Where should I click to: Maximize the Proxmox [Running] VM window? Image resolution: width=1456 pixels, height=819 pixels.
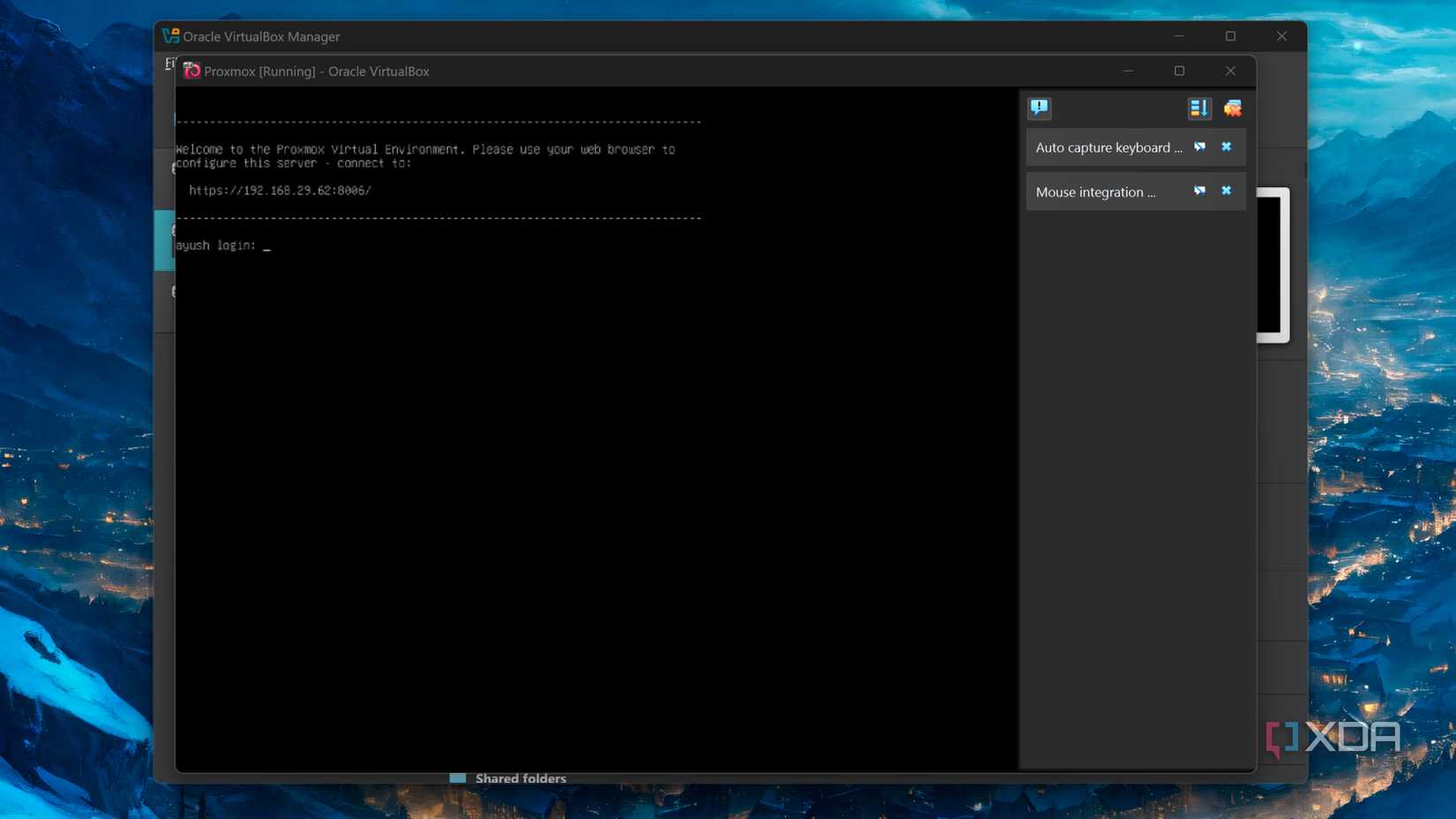(x=1179, y=71)
